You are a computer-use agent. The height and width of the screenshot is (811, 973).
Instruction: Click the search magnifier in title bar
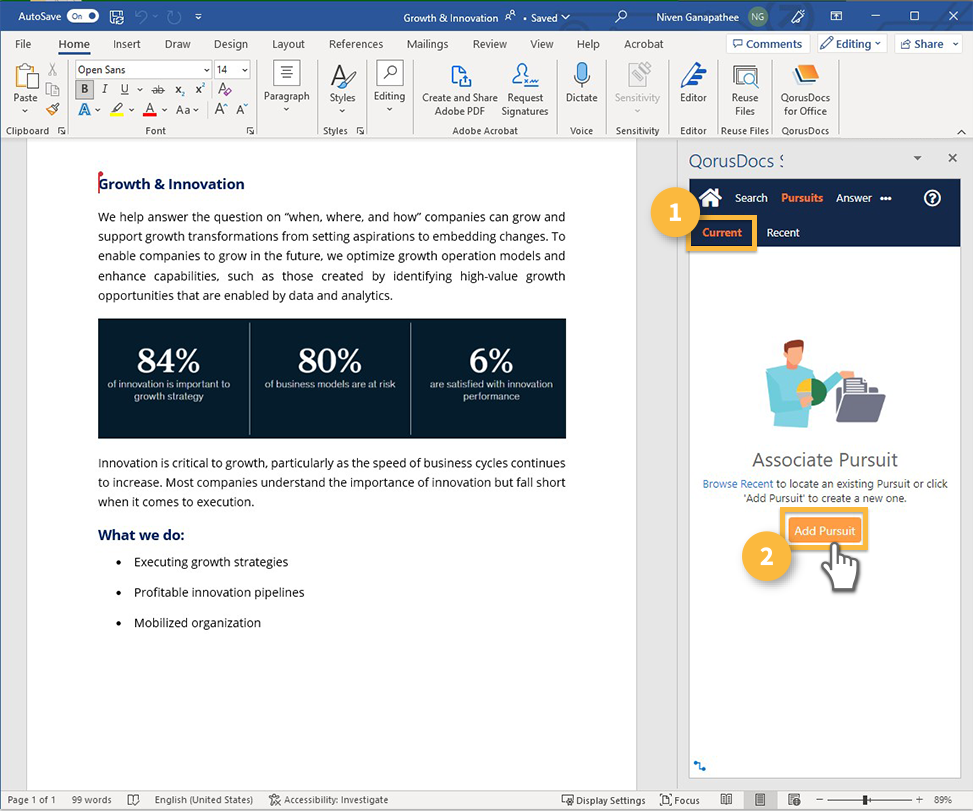click(x=621, y=17)
